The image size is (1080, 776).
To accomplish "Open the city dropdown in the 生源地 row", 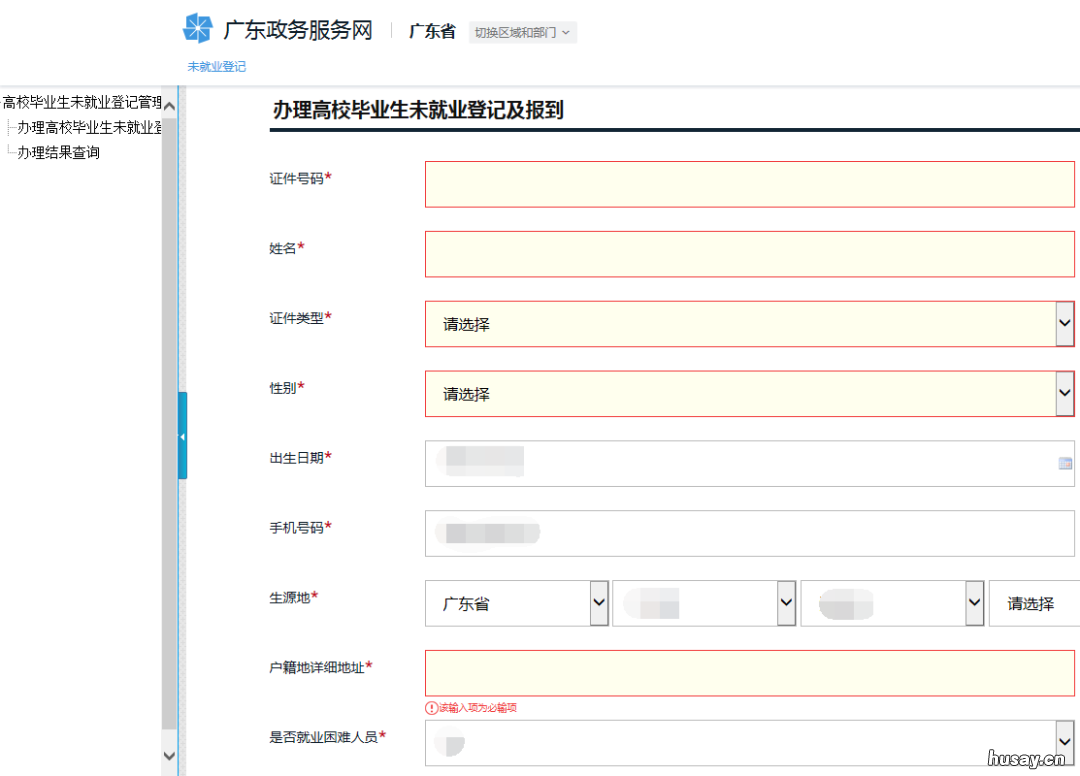I will click(x=784, y=603).
